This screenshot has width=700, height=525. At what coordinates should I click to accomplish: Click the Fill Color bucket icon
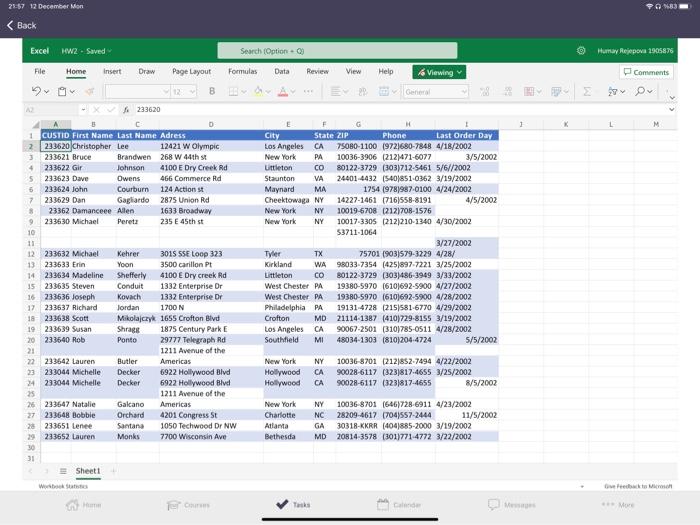coord(258,92)
